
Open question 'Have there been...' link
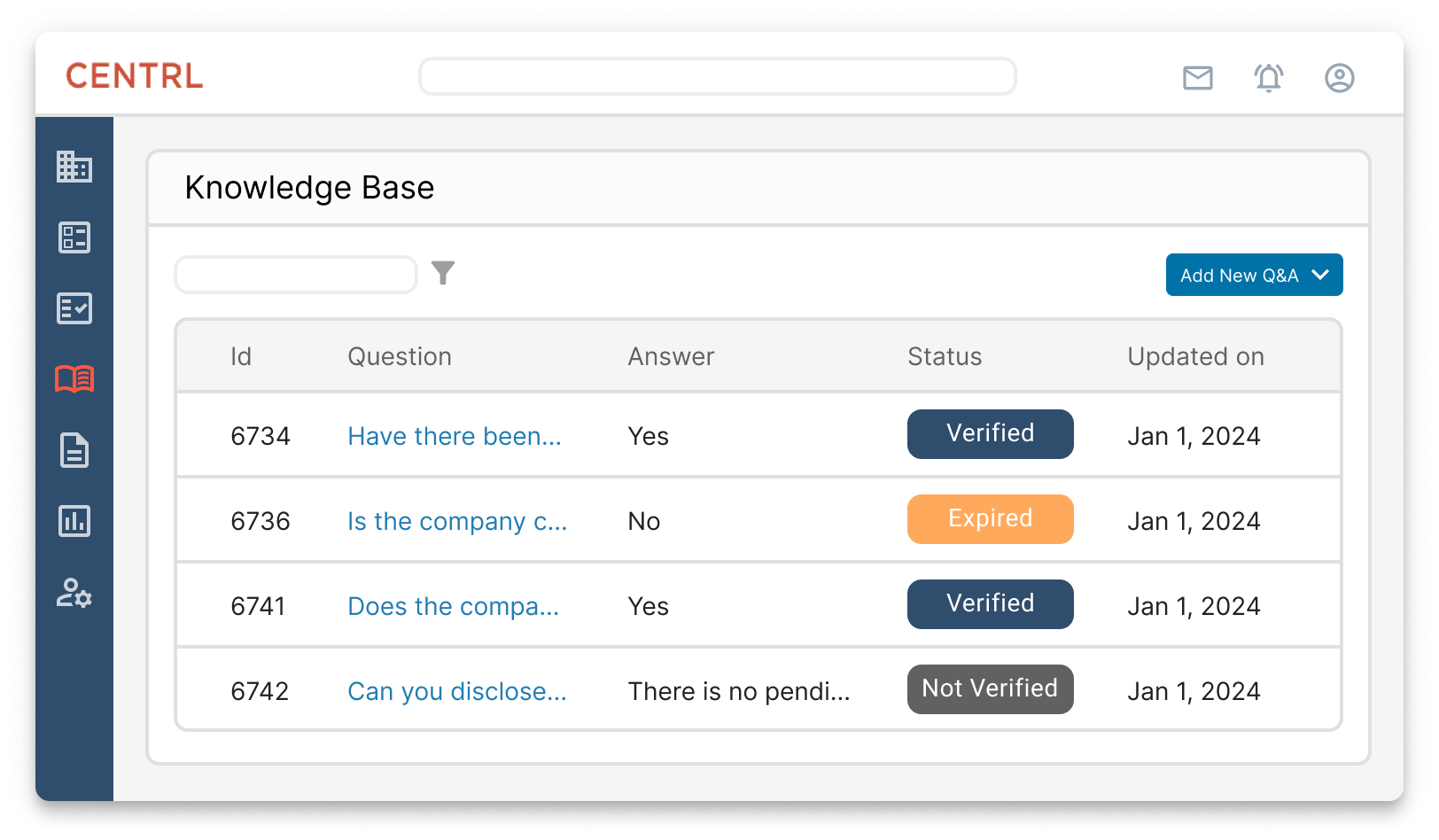pyautogui.click(x=454, y=436)
